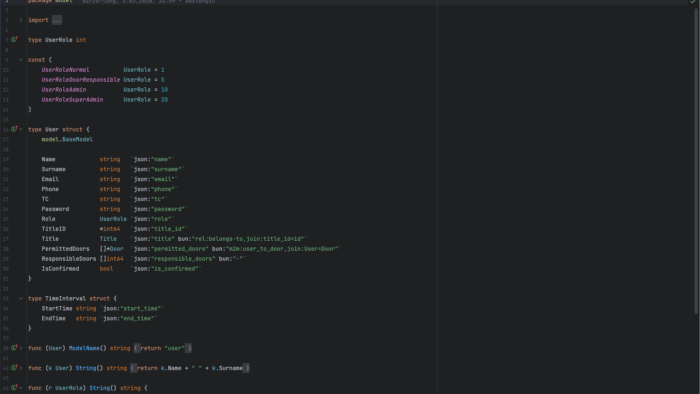Click the bool type of IsConfirmed
The width and height of the screenshot is (700, 394).
pos(106,269)
